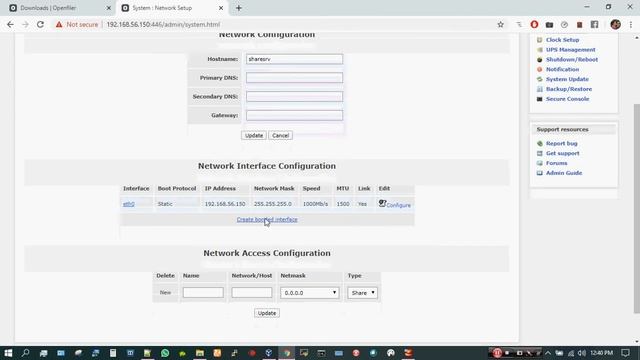Close the System : Network Setup tab
The width and height of the screenshot is (640, 360).
pos(221,8)
